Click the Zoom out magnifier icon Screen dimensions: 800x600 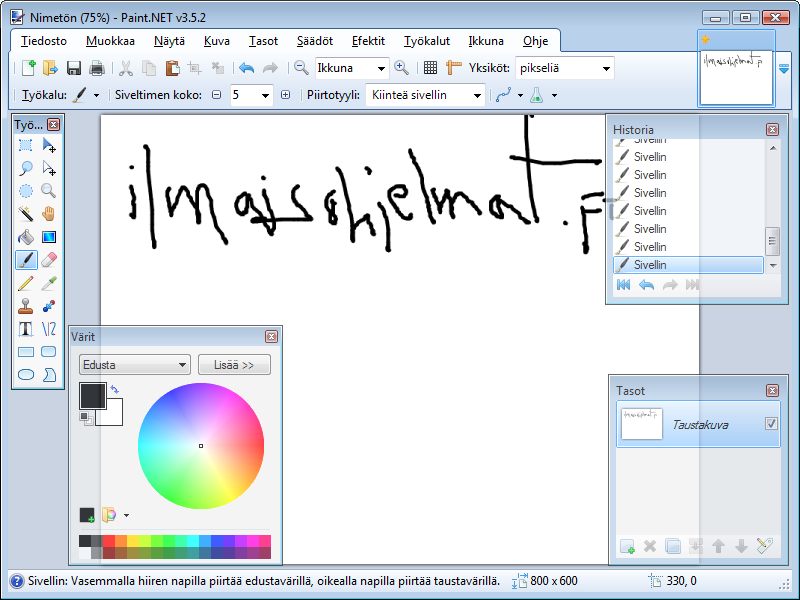[301, 68]
